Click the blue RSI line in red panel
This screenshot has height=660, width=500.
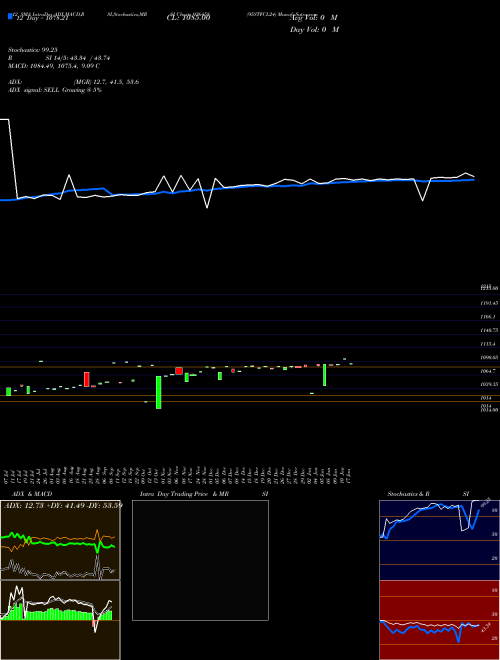[x=429, y=629]
